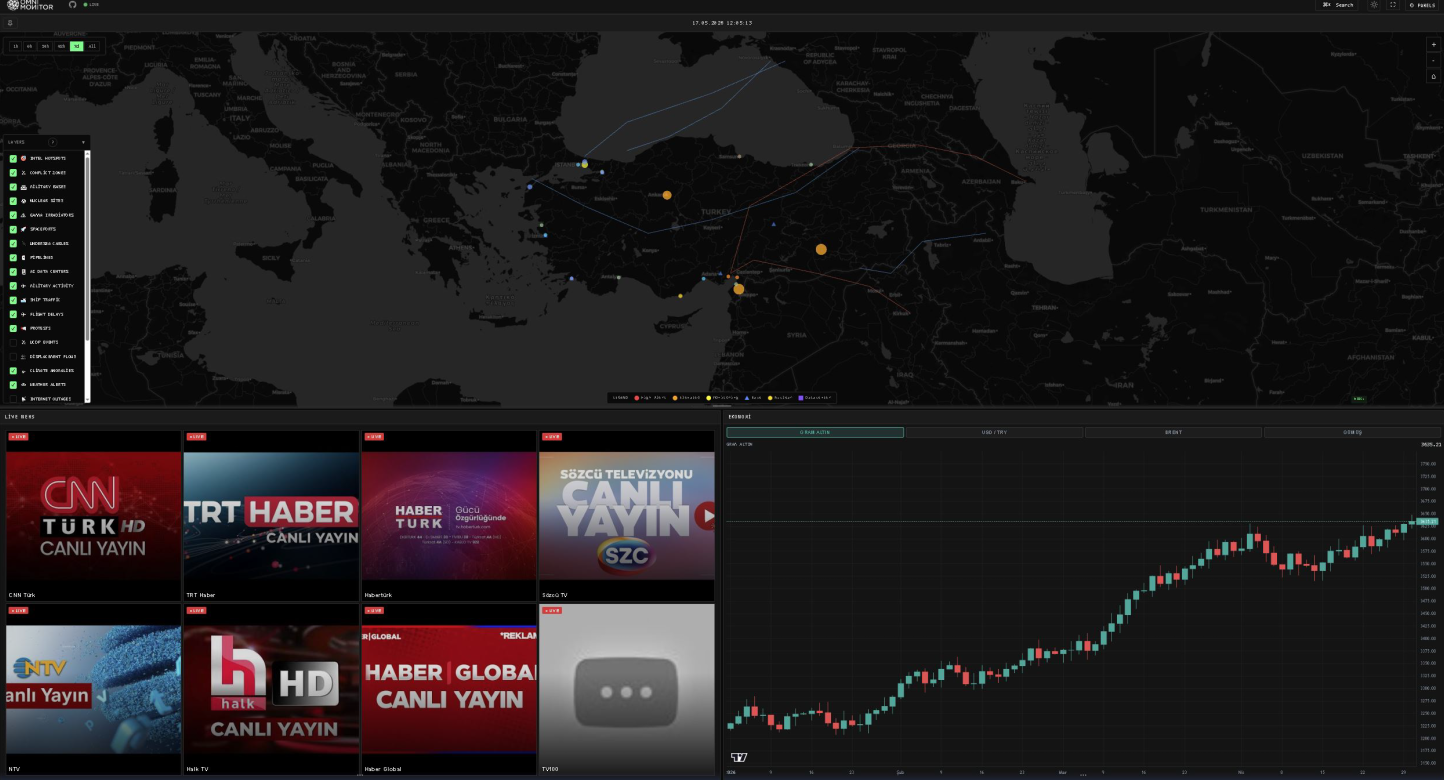Screen dimensions: 1444x780
Task: Uncheck the Conflict Zones layer checkbox
Action: (13, 173)
